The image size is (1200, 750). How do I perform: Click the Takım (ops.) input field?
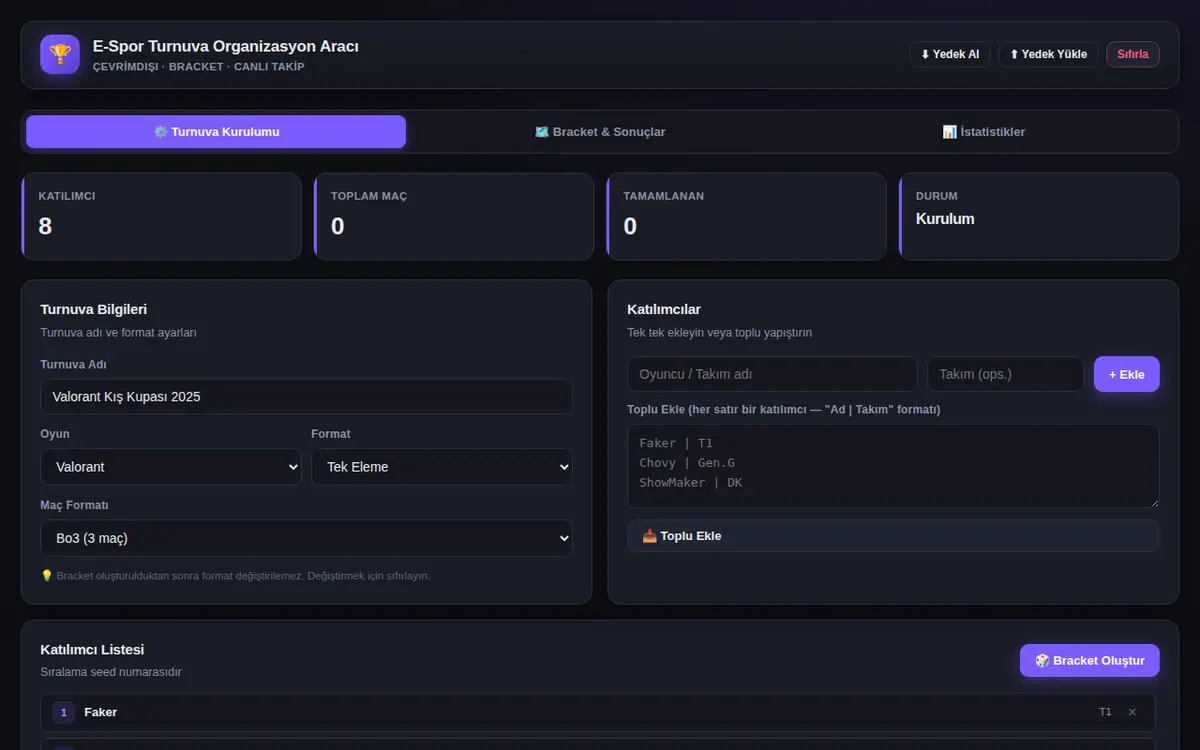(1006, 374)
